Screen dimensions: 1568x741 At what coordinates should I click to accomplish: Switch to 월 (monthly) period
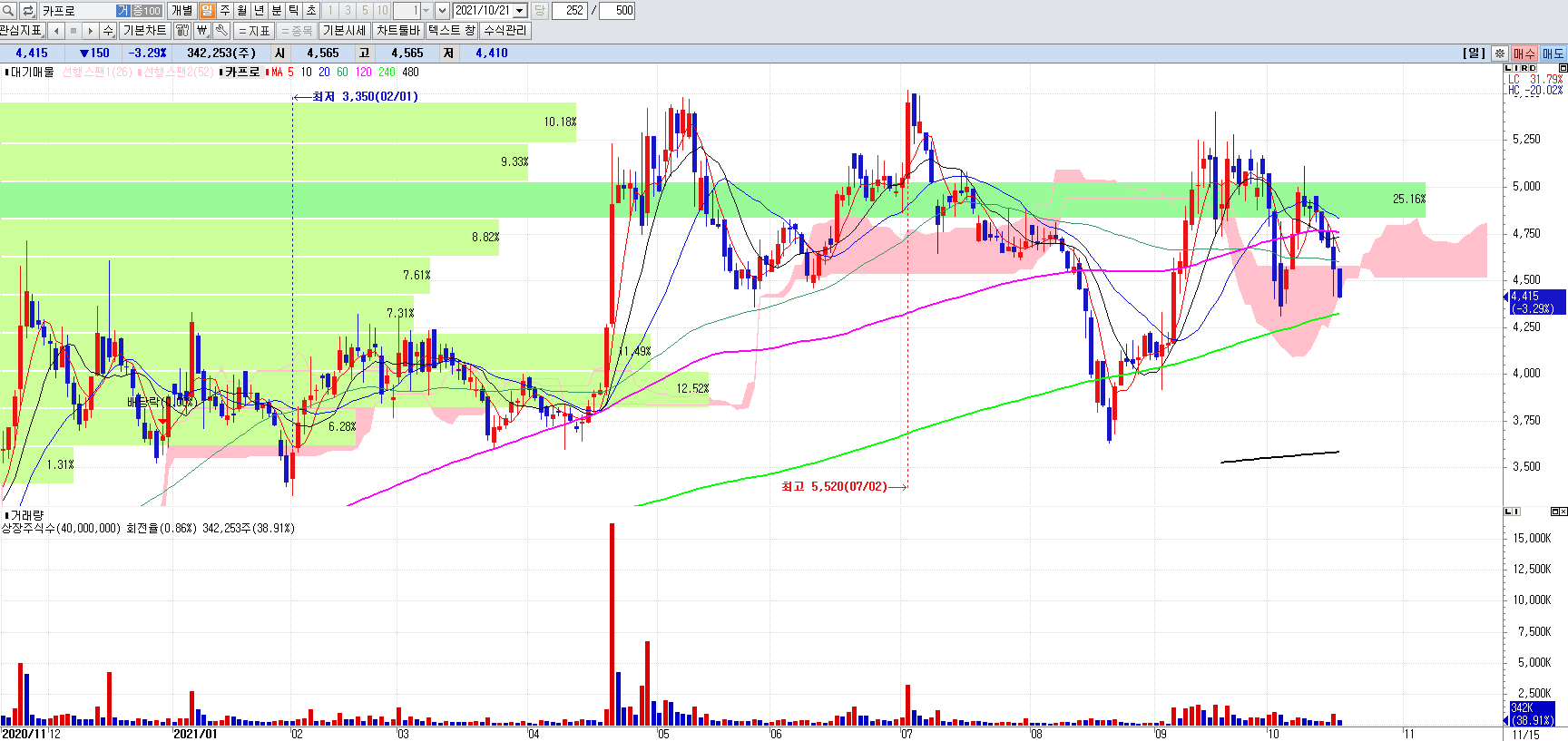click(242, 11)
